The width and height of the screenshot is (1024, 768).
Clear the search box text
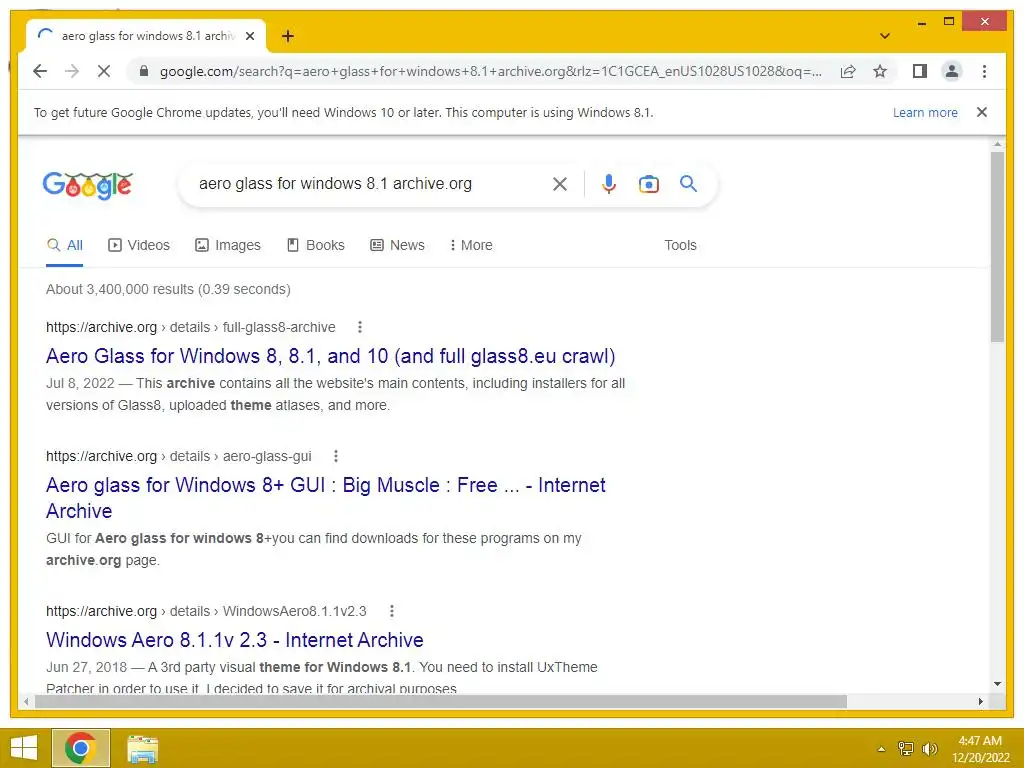(560, 184)
